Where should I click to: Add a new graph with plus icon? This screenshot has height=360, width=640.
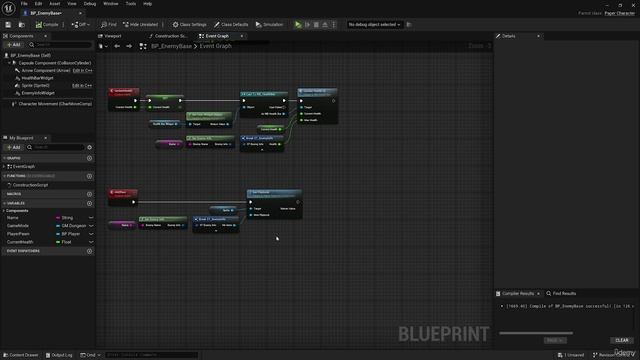pyautogui.click(x=89, y=158)
